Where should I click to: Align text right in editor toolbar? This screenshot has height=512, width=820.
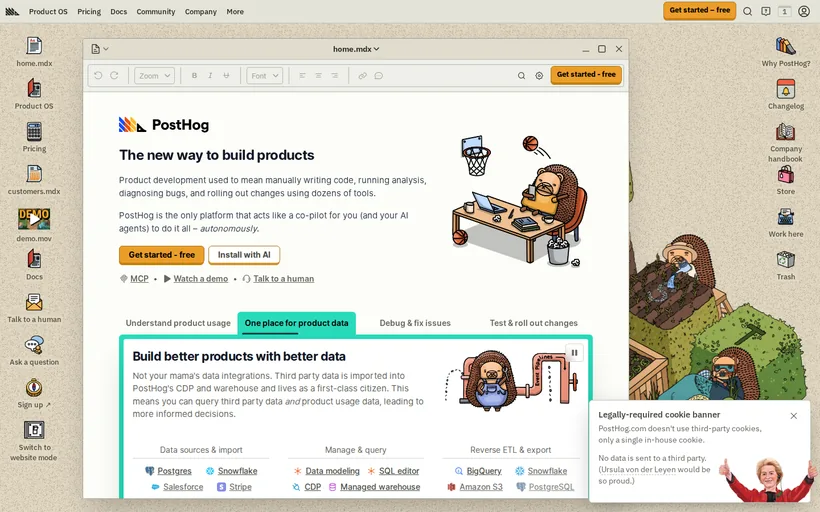coord(335,75)
